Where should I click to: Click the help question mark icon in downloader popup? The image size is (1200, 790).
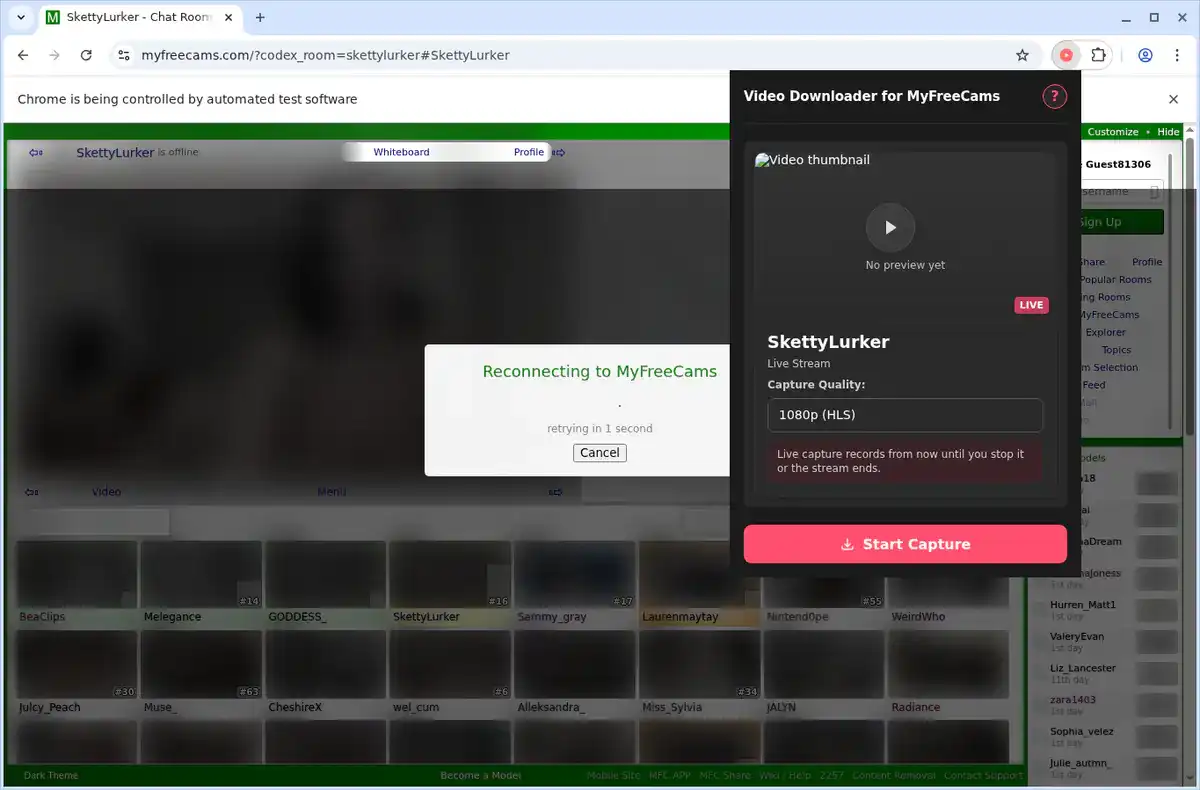pyautogui.click(x=1054, y=96)
